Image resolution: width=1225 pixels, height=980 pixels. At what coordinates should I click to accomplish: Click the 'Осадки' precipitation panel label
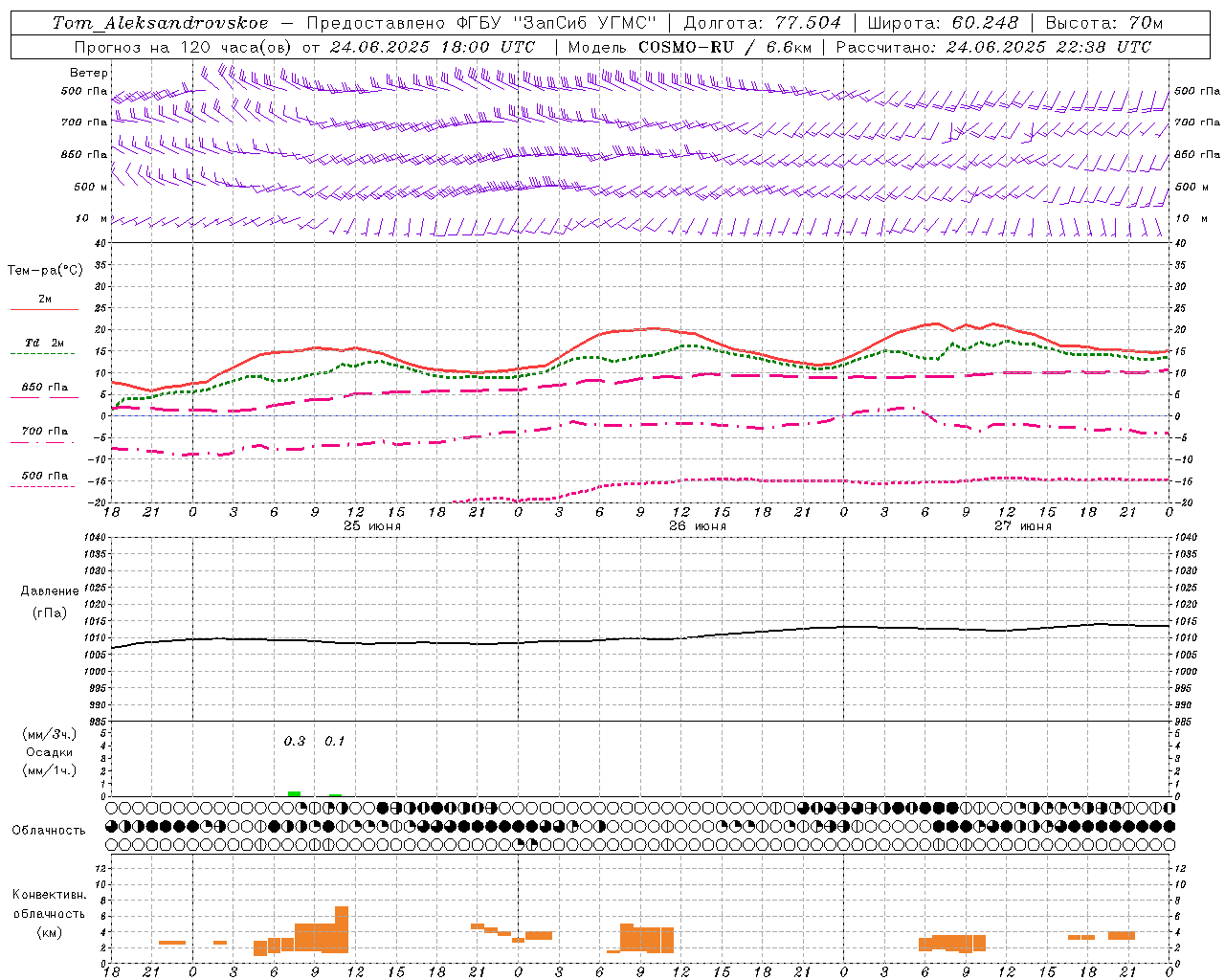50,752
